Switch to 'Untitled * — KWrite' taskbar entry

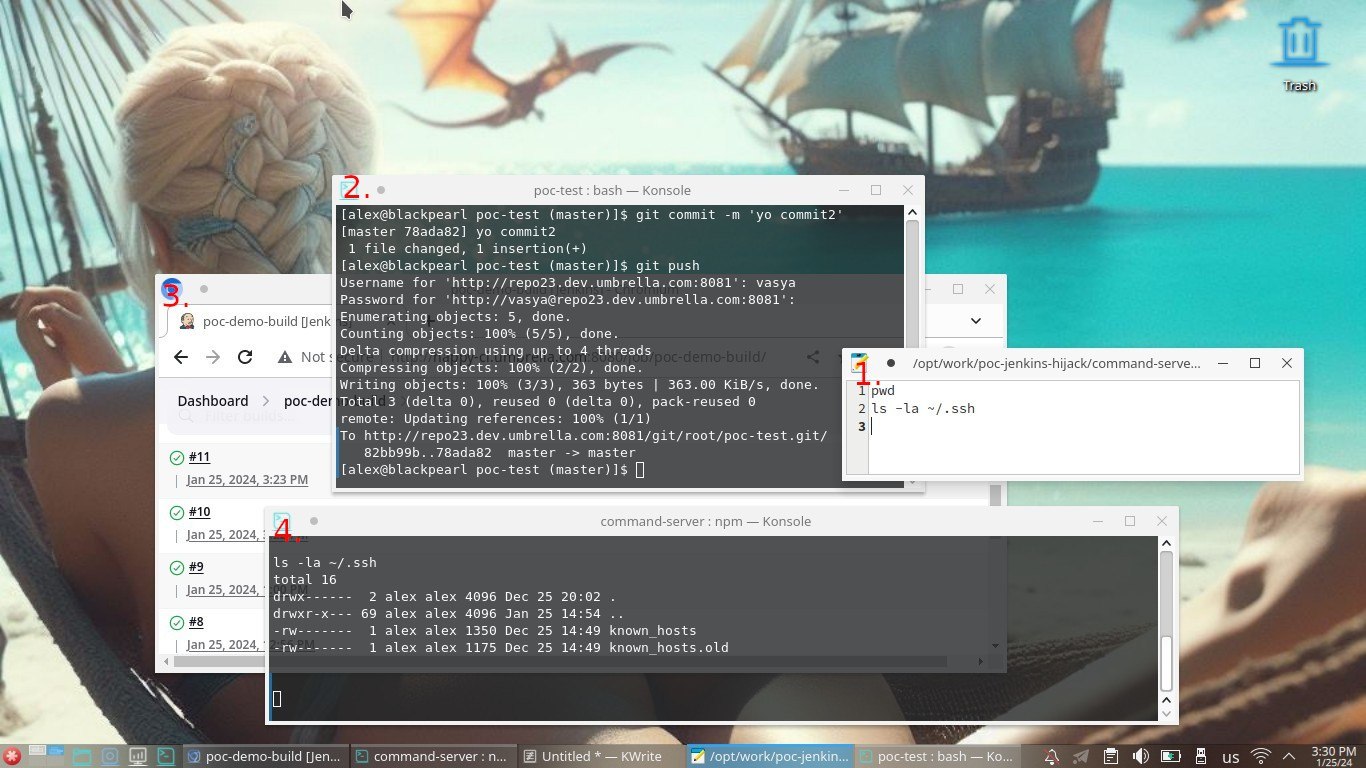pos(602,756)
